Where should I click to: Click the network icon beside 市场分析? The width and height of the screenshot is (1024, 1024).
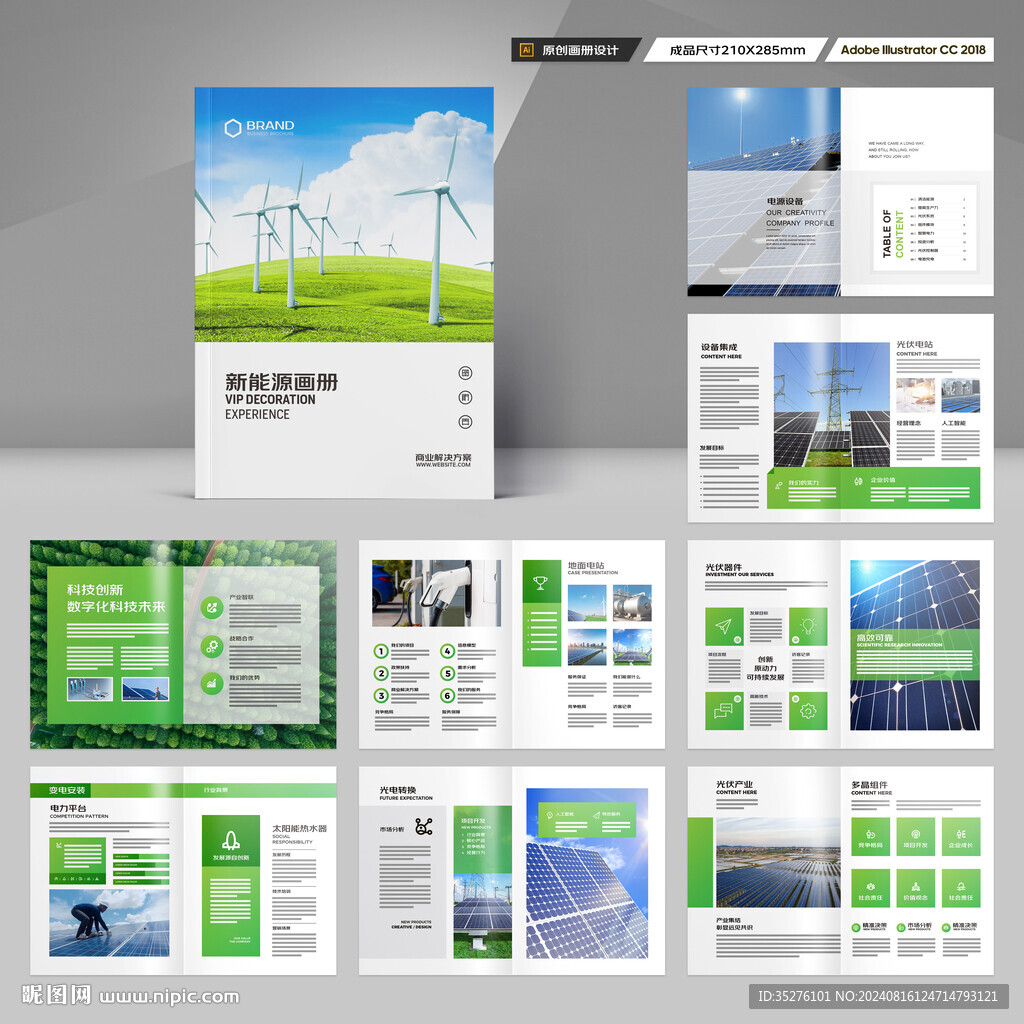click(424, 827)
